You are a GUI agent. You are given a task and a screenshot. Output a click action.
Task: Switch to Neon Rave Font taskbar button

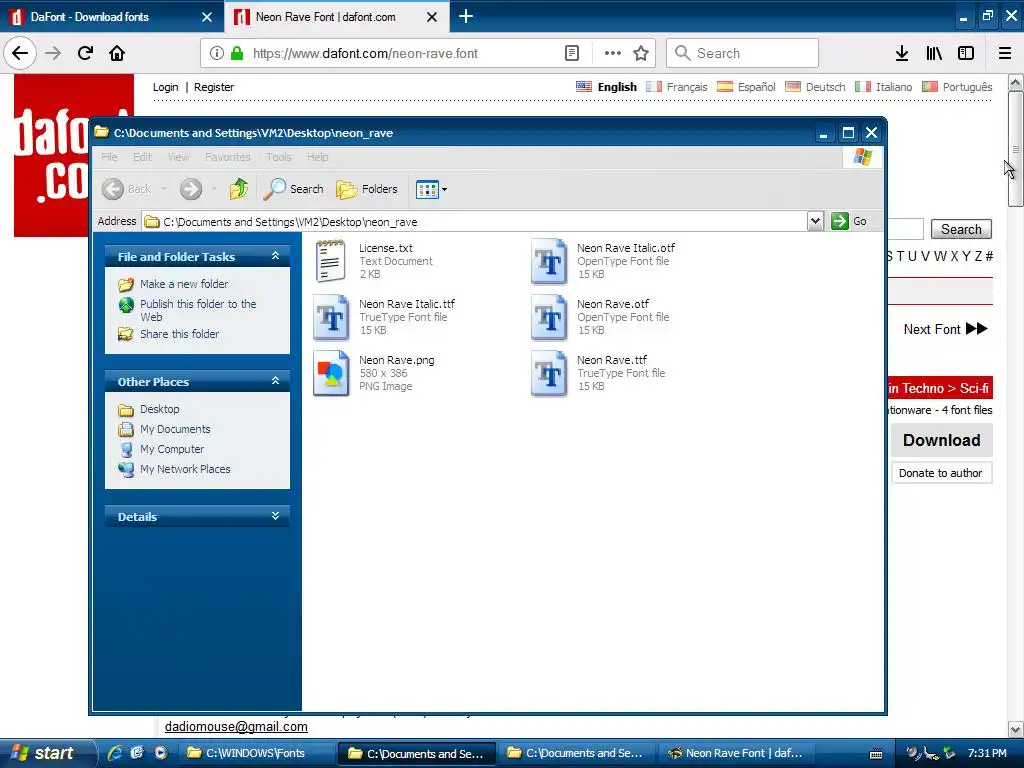point(735,753)
